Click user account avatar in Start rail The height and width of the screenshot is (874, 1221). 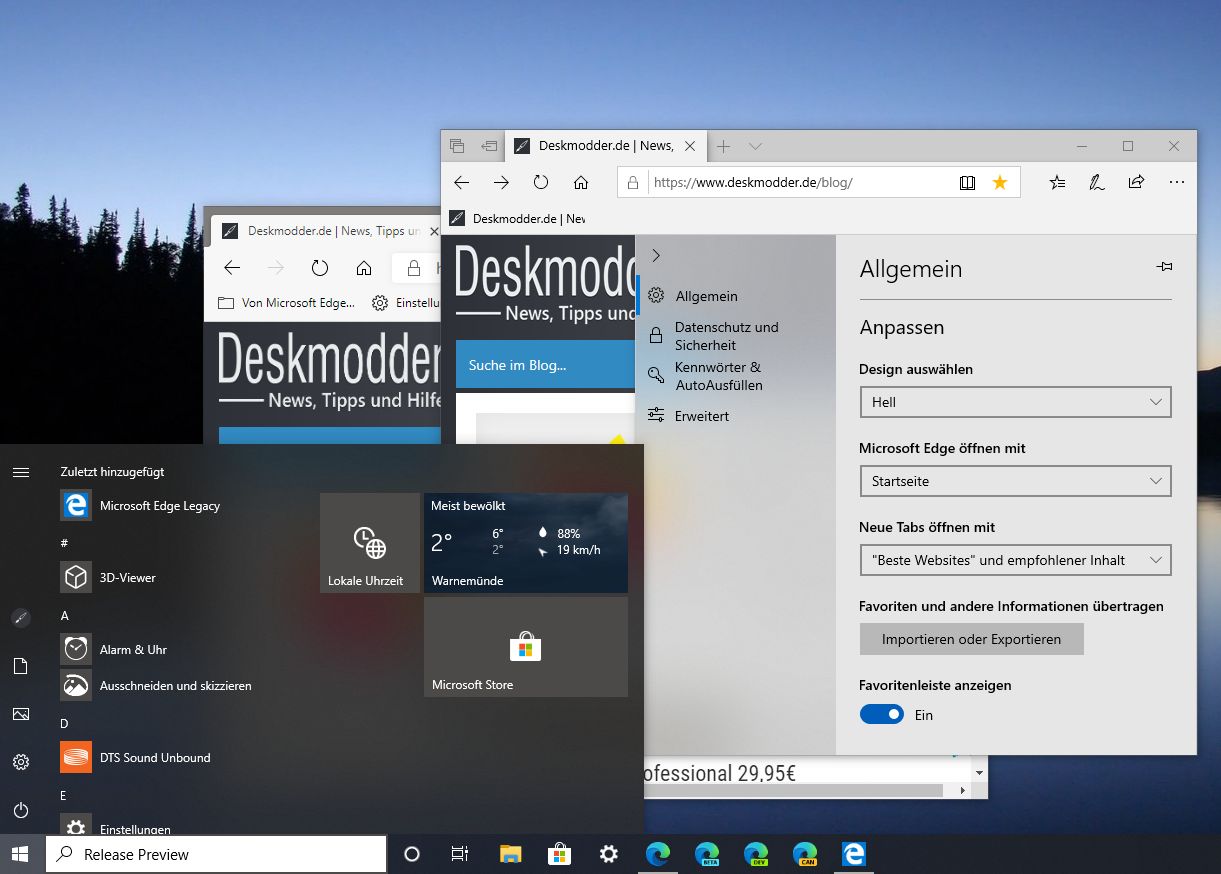(21, 618)
